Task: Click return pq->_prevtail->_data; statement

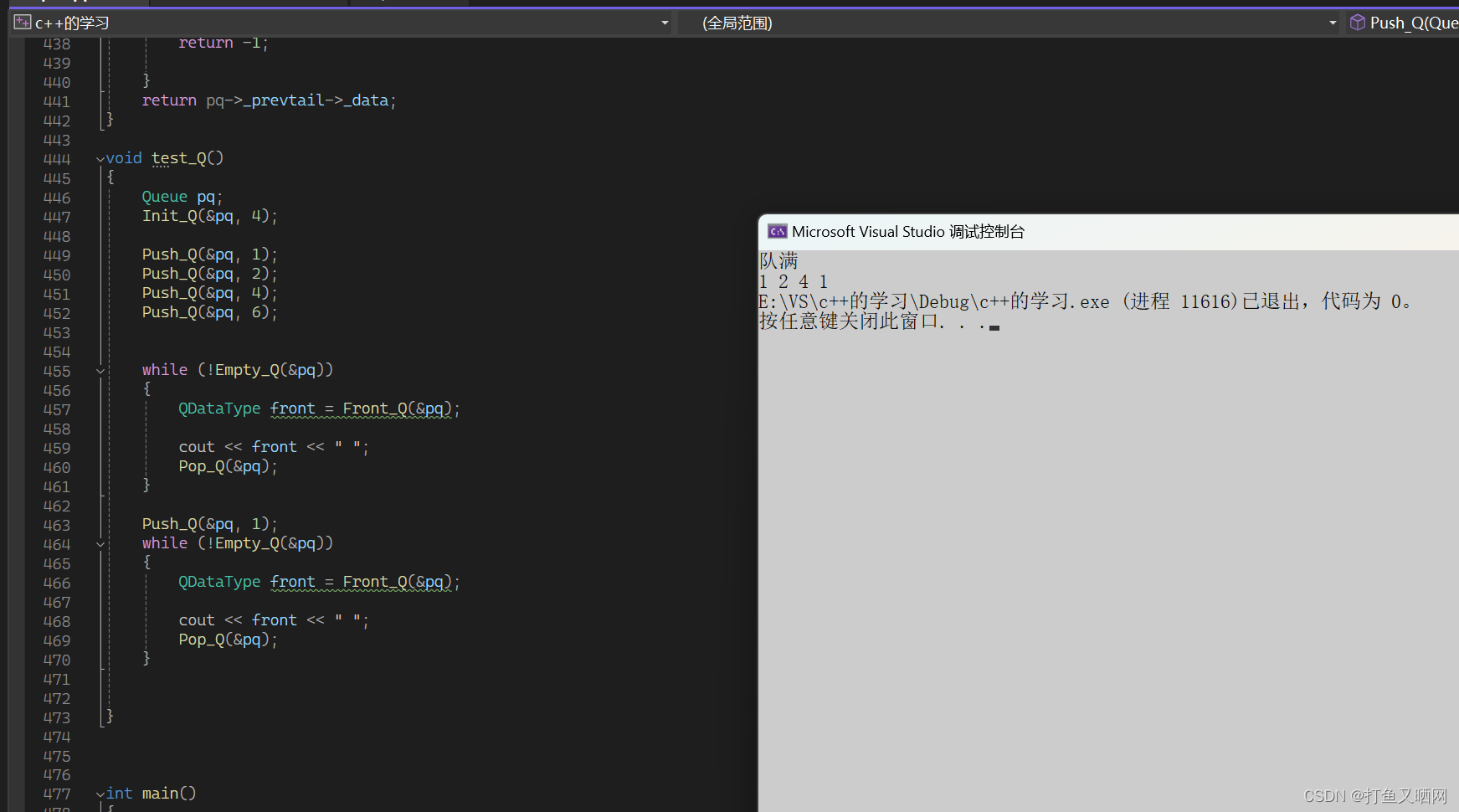Action: (x=269, y=100)
